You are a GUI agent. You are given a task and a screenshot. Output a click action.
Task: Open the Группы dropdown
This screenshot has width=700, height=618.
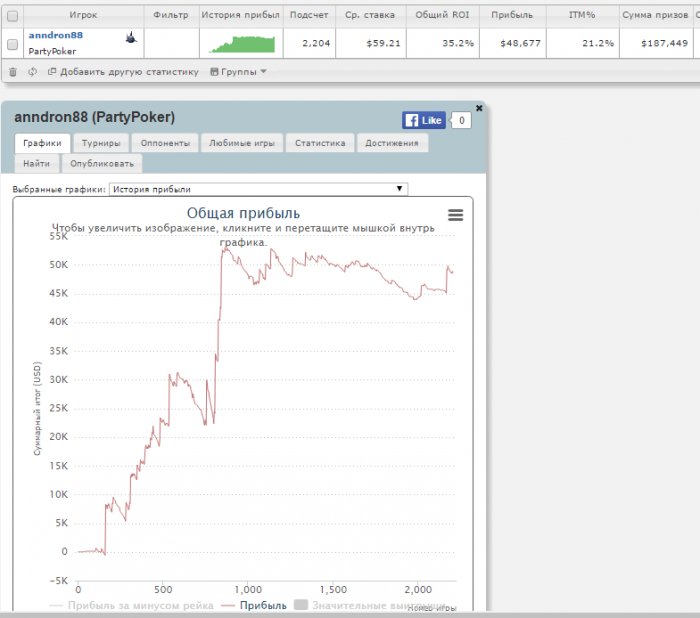(x=238, y=71)
